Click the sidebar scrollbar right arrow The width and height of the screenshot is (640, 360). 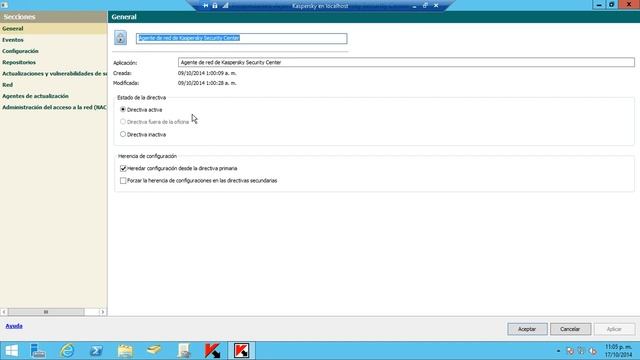coord(102,312)
